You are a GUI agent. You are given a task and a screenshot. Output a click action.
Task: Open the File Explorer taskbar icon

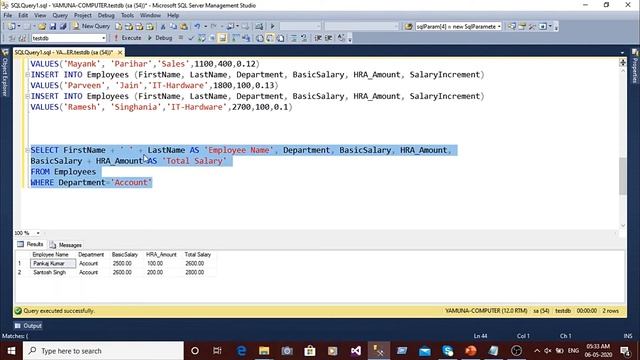coord(264,351)
